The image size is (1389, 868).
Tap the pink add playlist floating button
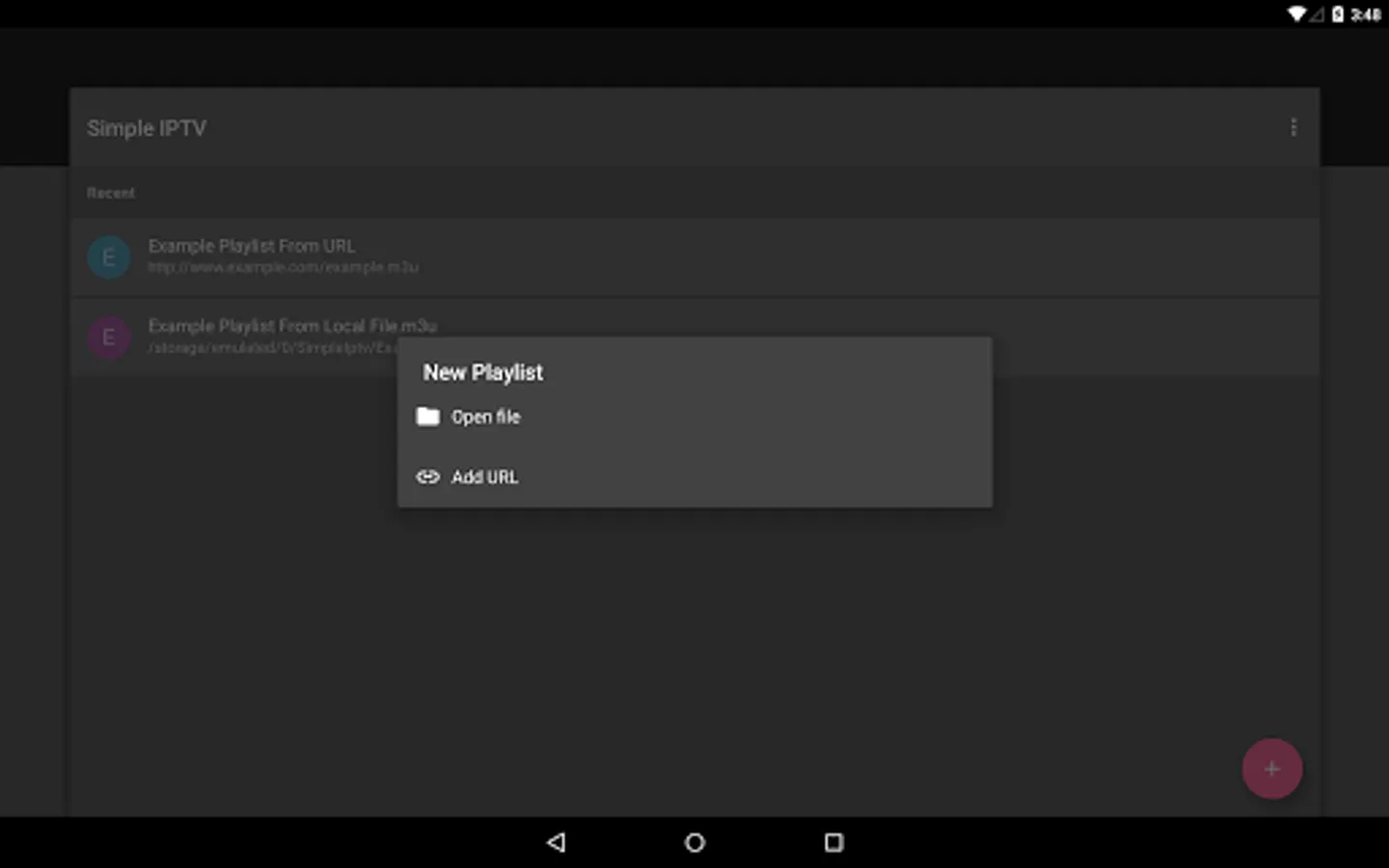coord(1271,769)
